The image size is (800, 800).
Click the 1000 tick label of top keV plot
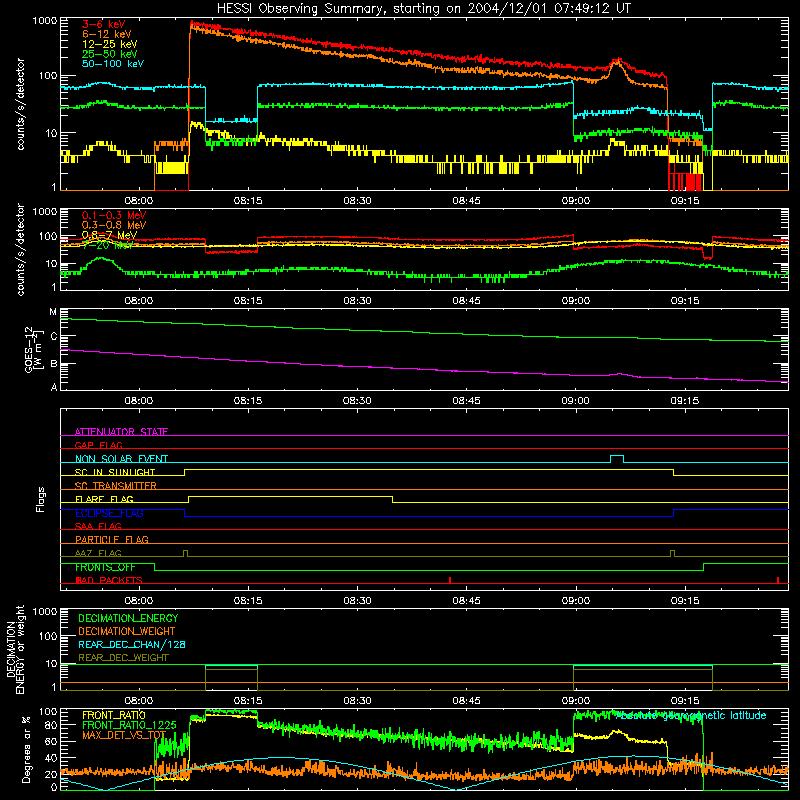click(x=45, y=21)
